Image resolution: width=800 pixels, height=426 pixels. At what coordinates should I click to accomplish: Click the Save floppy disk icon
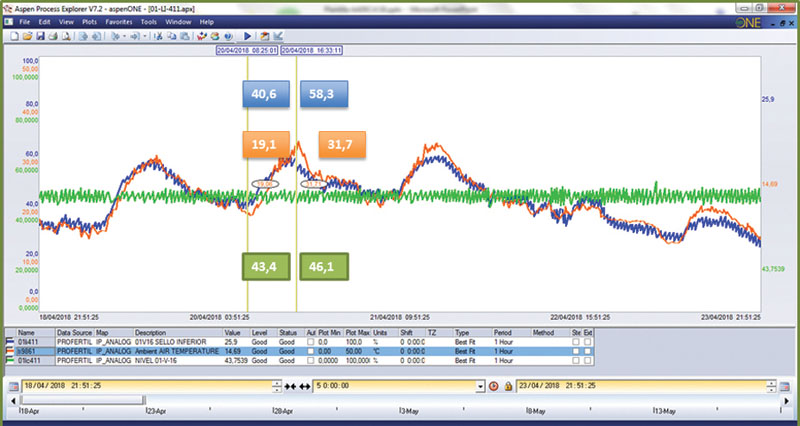(40, 36)
